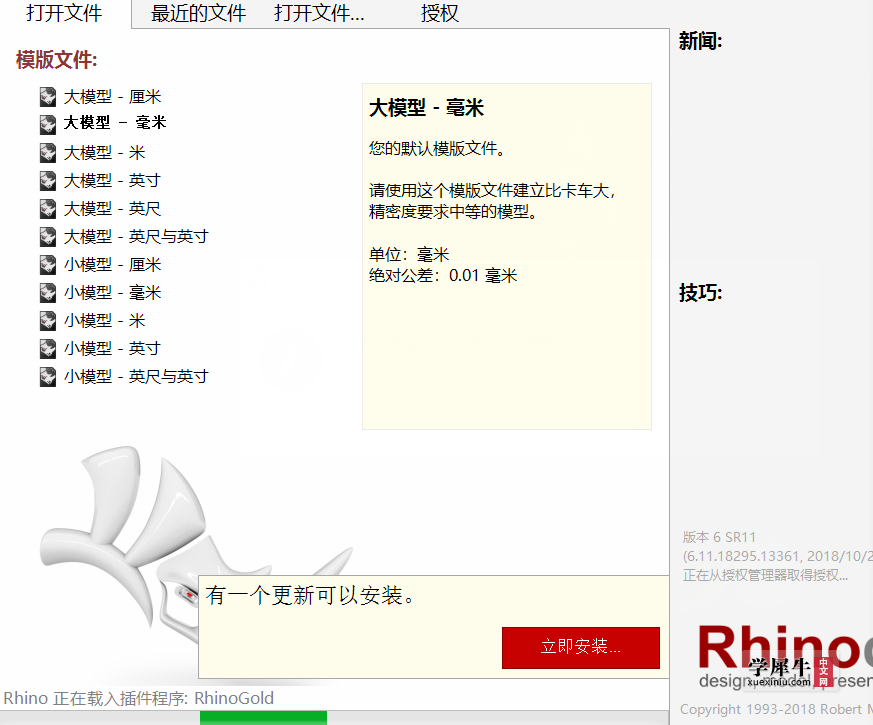Image resolution: width=873 pixels, height=725 pixels.
Task: Switch to the 打开文件 tab
Action: (64, 13)
